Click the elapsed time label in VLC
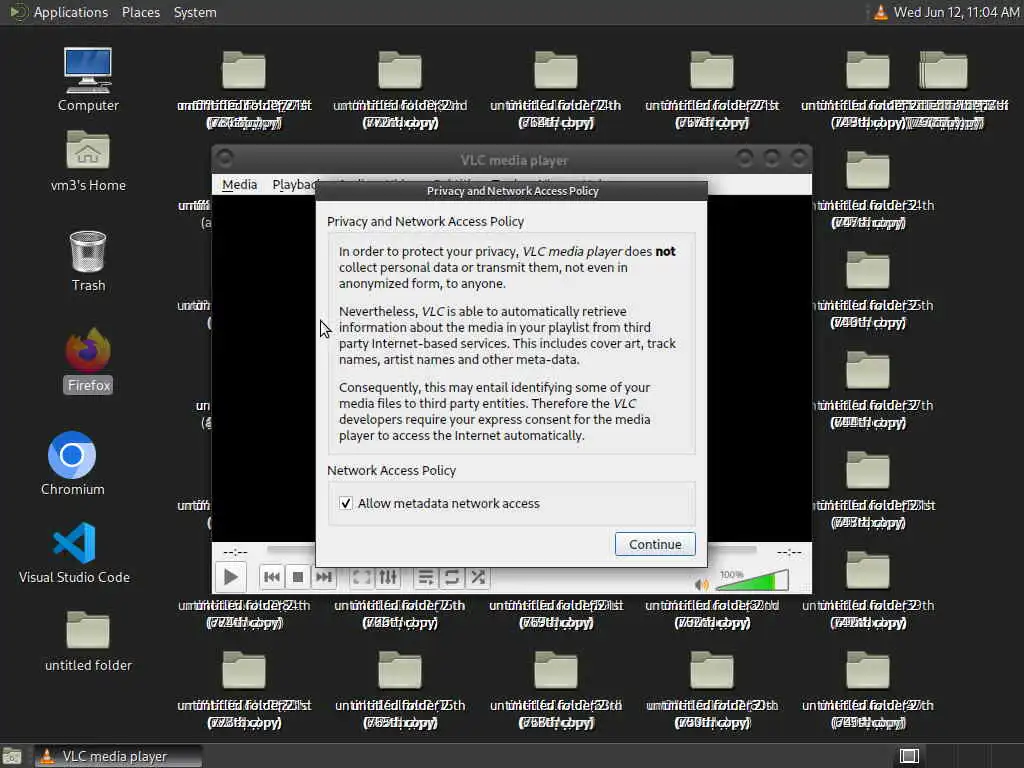 [235, 552]
